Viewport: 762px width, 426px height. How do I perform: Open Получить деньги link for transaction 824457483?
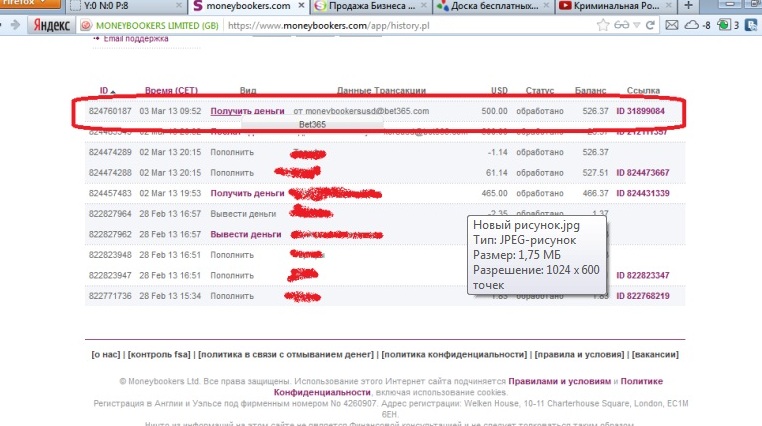coord(247,193)
